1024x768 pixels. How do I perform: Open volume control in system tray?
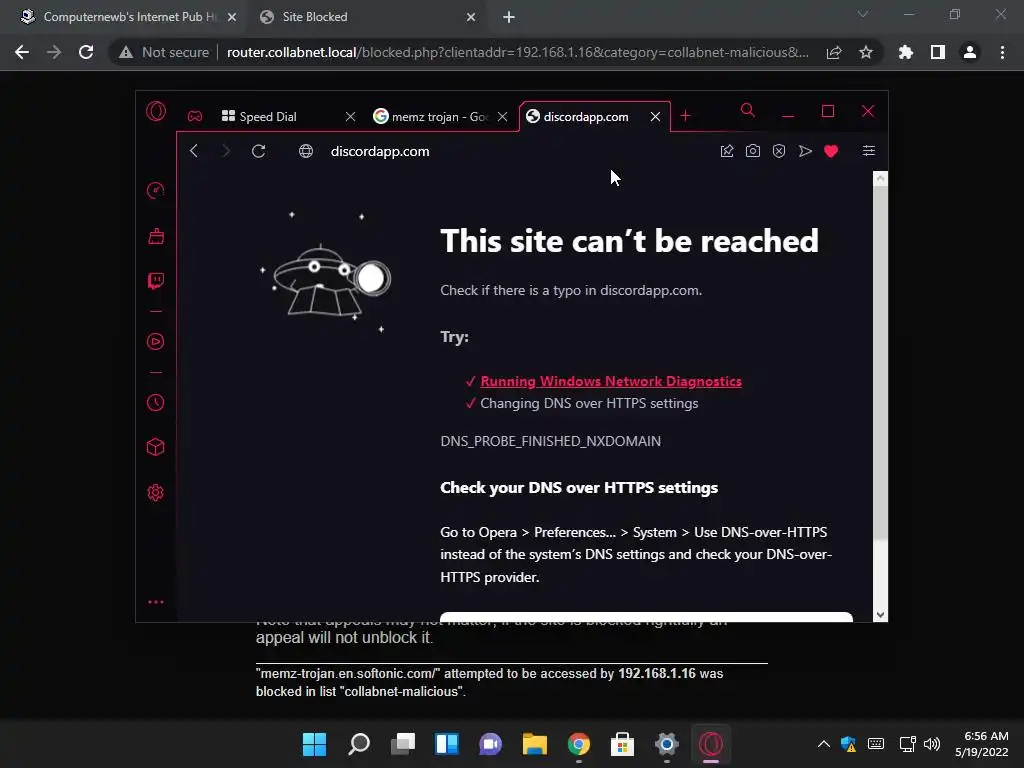click(932, 744)
